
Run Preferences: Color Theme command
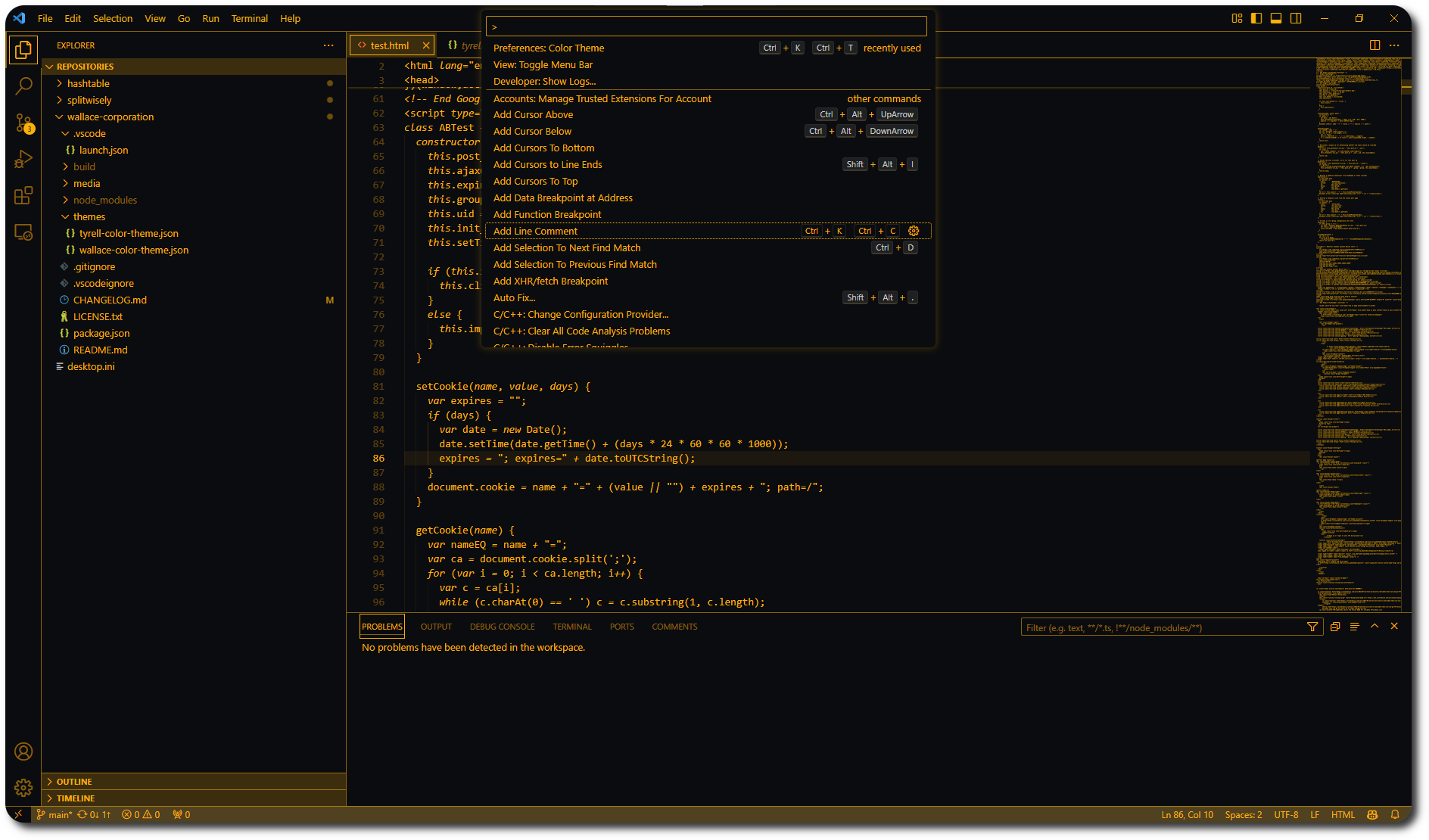pos(708,48)
